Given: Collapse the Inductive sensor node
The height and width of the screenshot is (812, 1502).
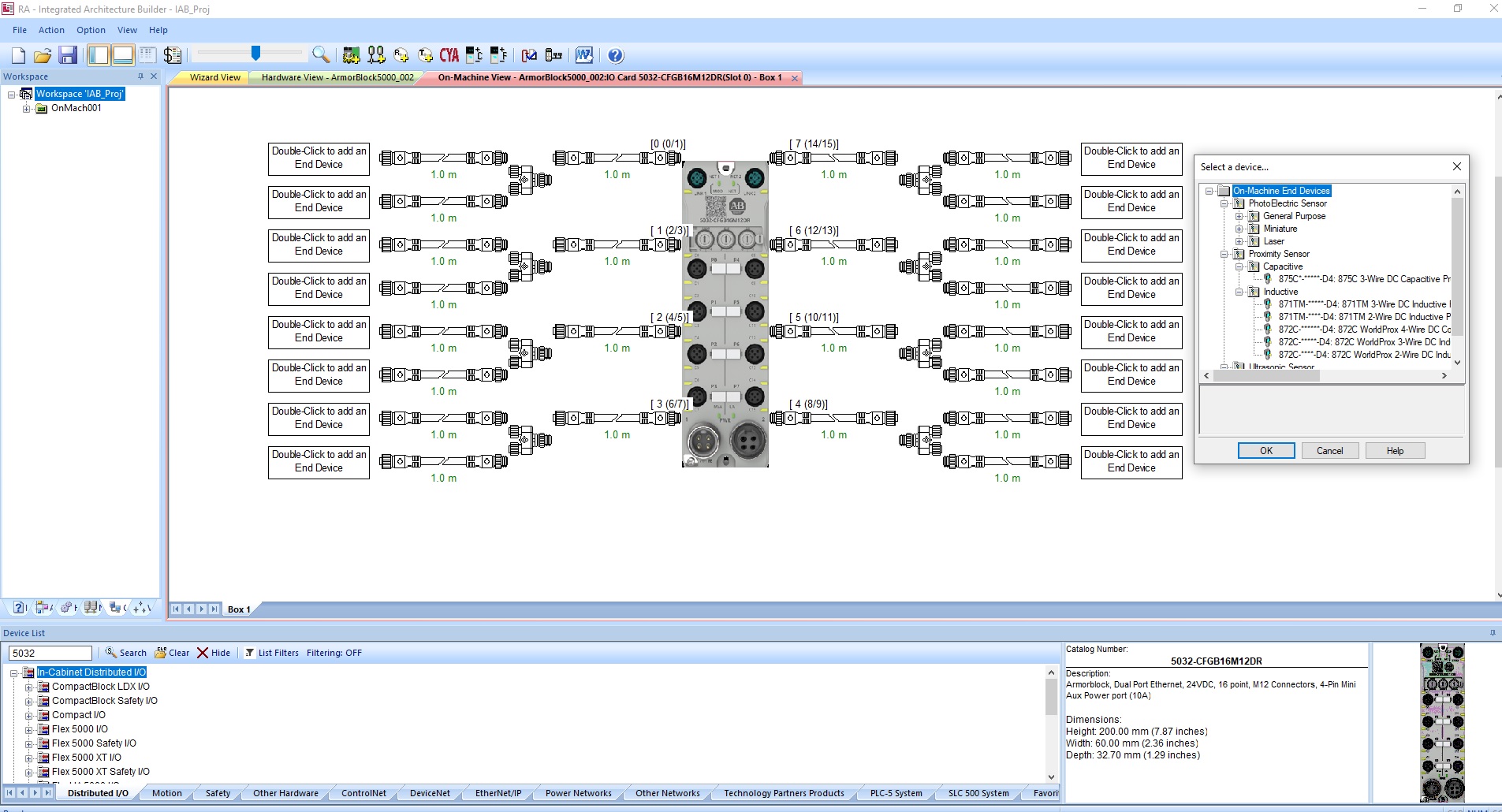Looking at the screenshot, I should click(1239, 292).
